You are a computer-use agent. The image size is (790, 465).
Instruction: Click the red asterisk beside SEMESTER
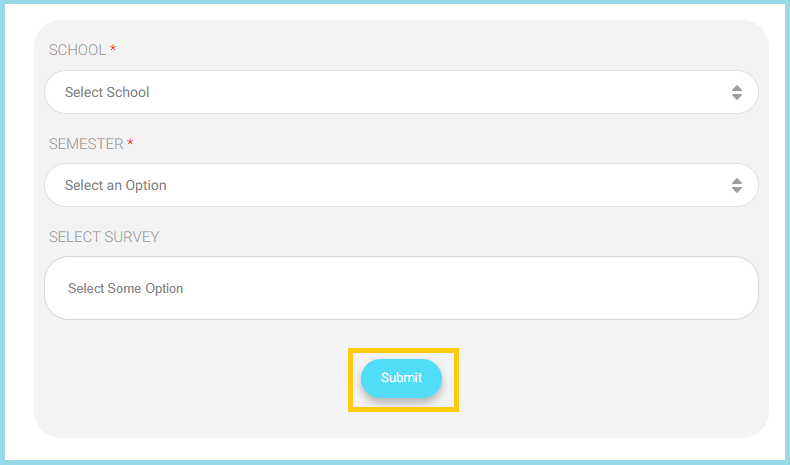[x=130, y=143]
